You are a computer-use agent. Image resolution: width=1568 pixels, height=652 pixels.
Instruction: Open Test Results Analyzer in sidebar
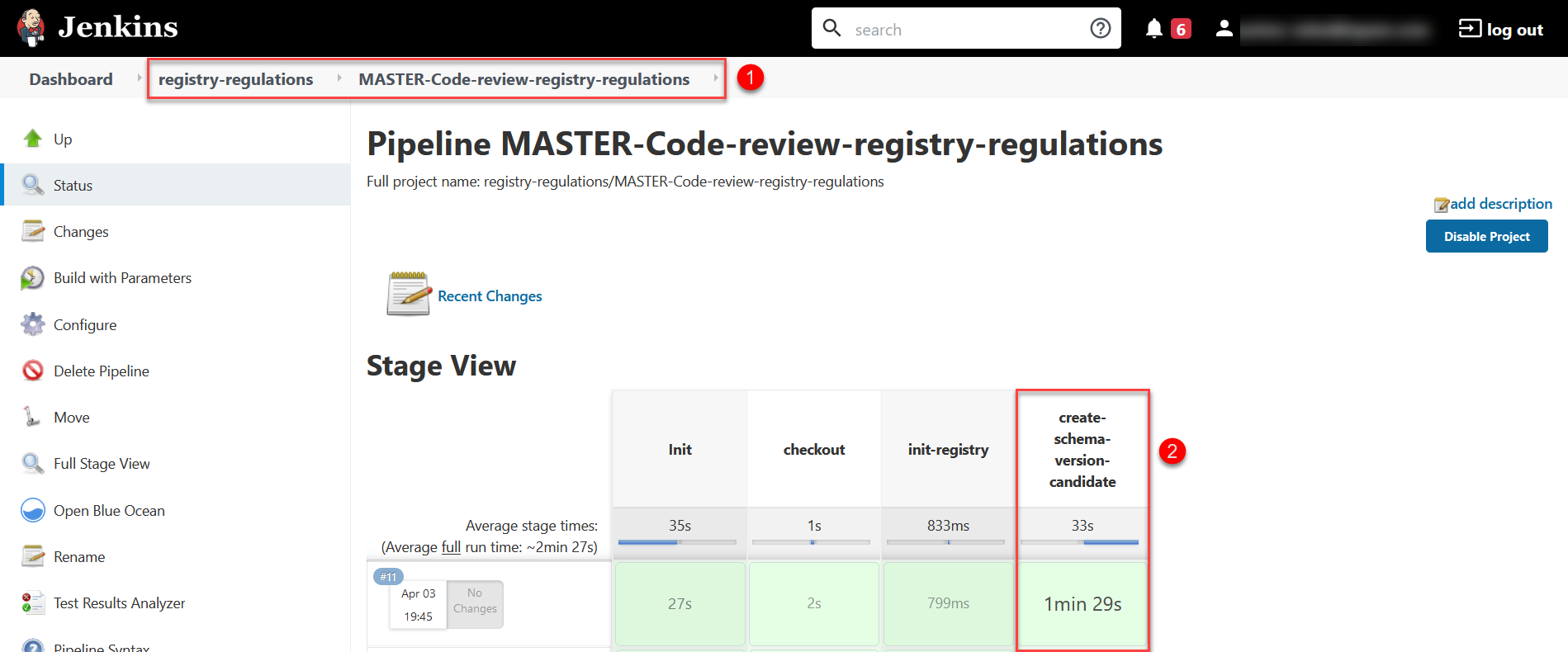[119, 603]
